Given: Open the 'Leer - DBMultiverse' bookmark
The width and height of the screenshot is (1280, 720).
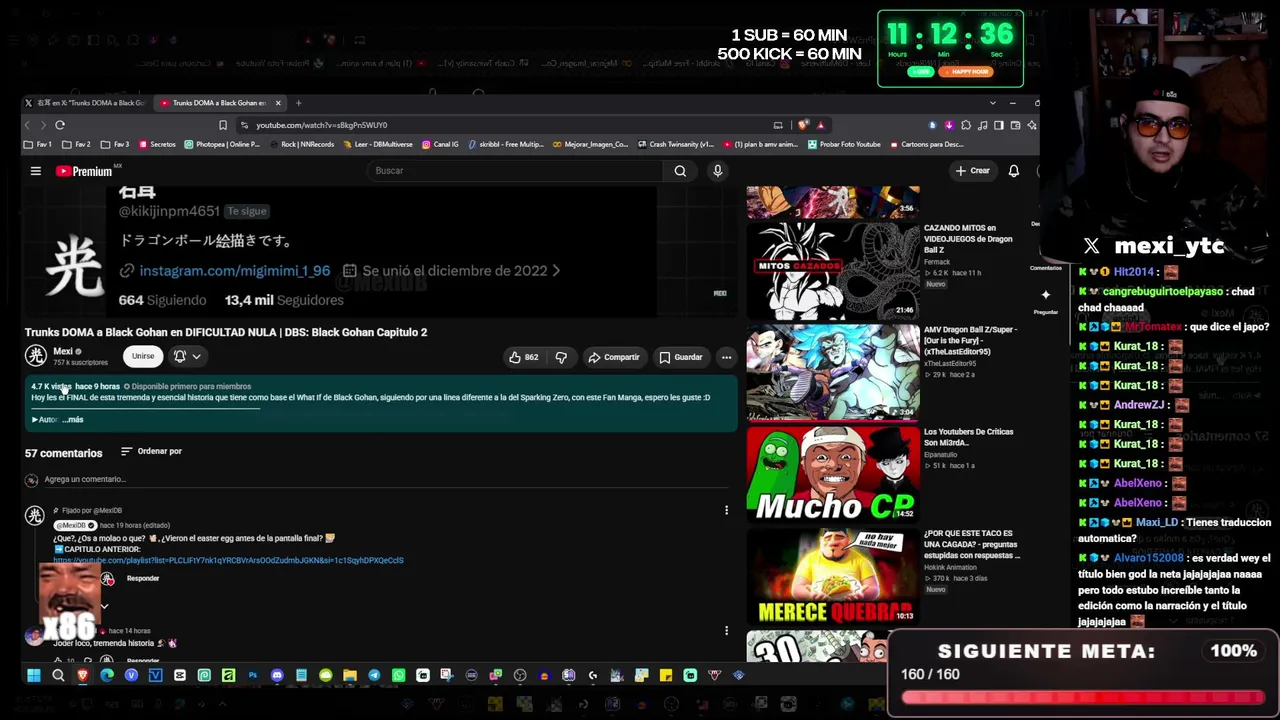Looking at the screenshot, I should 377,144.
